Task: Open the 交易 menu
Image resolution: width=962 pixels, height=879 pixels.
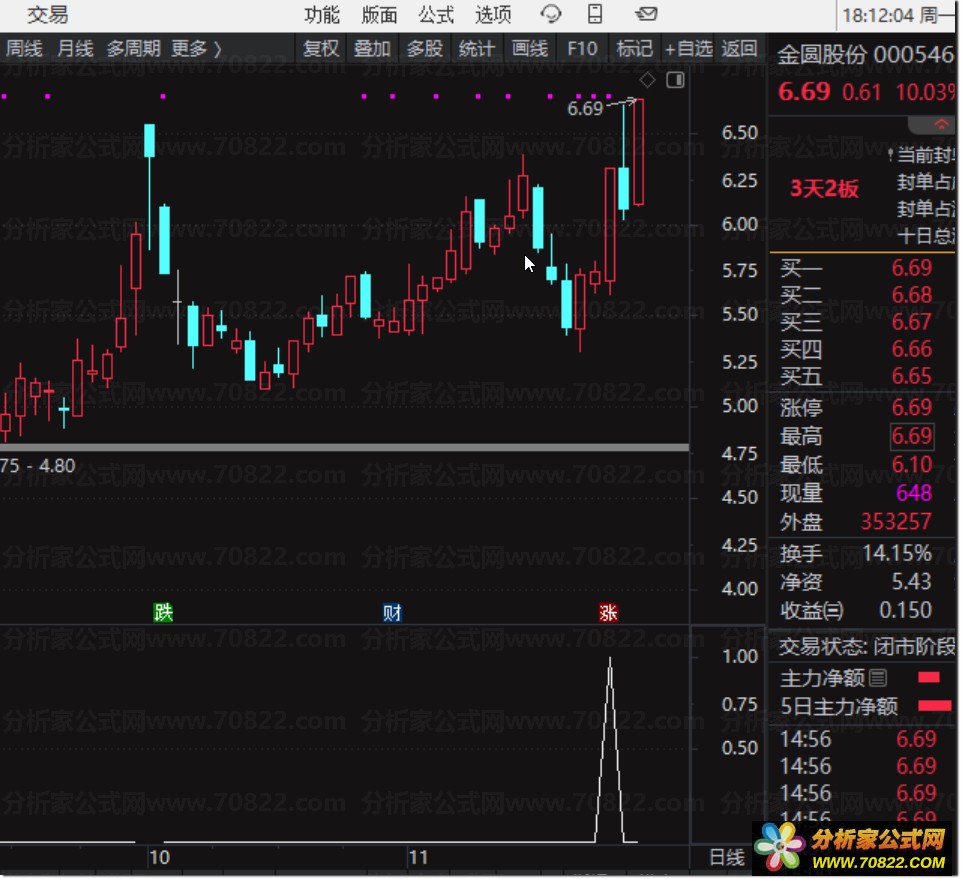Action: [47, 14]
